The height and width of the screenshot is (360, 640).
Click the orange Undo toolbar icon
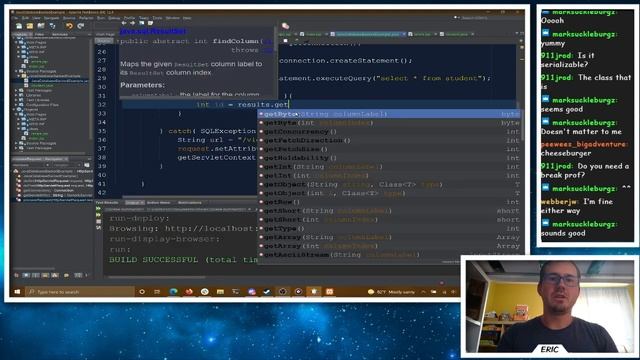tap(69, 26)
